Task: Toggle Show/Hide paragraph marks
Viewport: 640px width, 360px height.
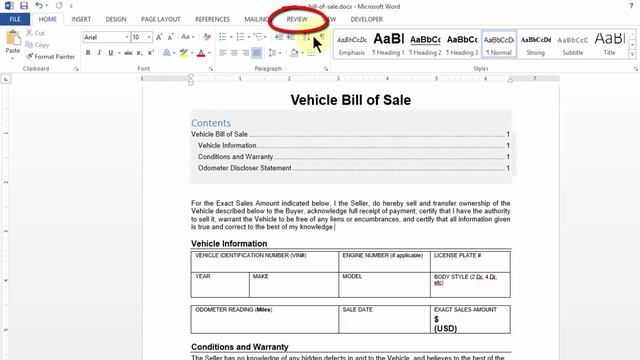Action: [322, 37]
